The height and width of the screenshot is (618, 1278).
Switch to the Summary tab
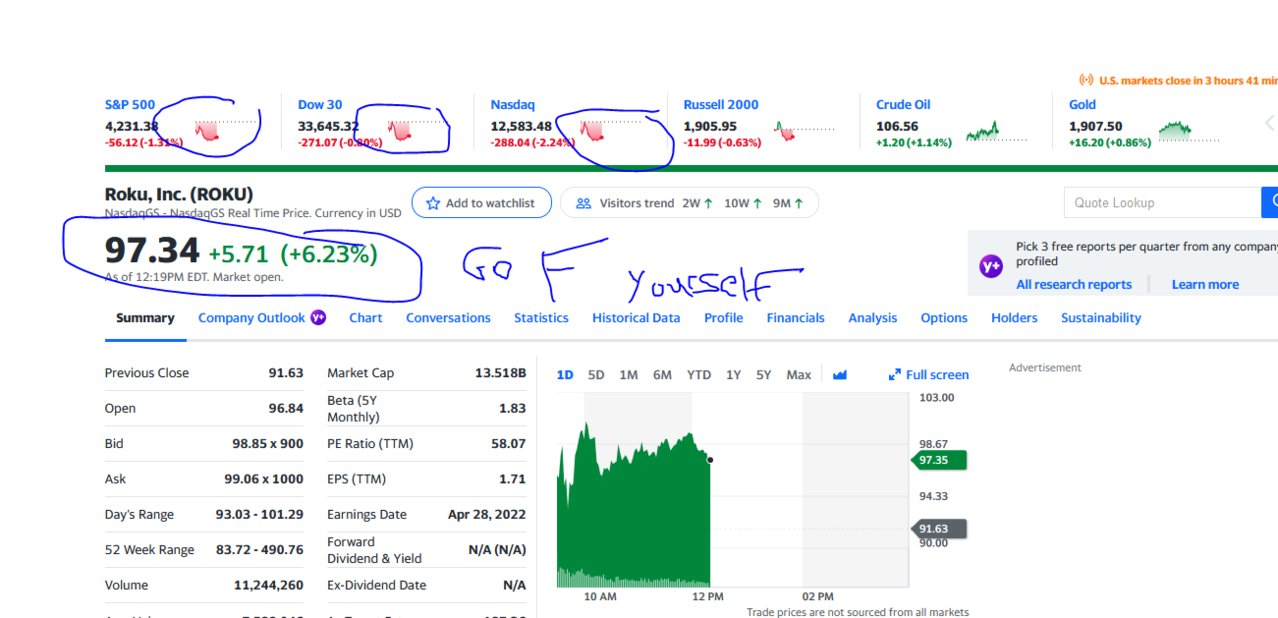pos(145,318)
